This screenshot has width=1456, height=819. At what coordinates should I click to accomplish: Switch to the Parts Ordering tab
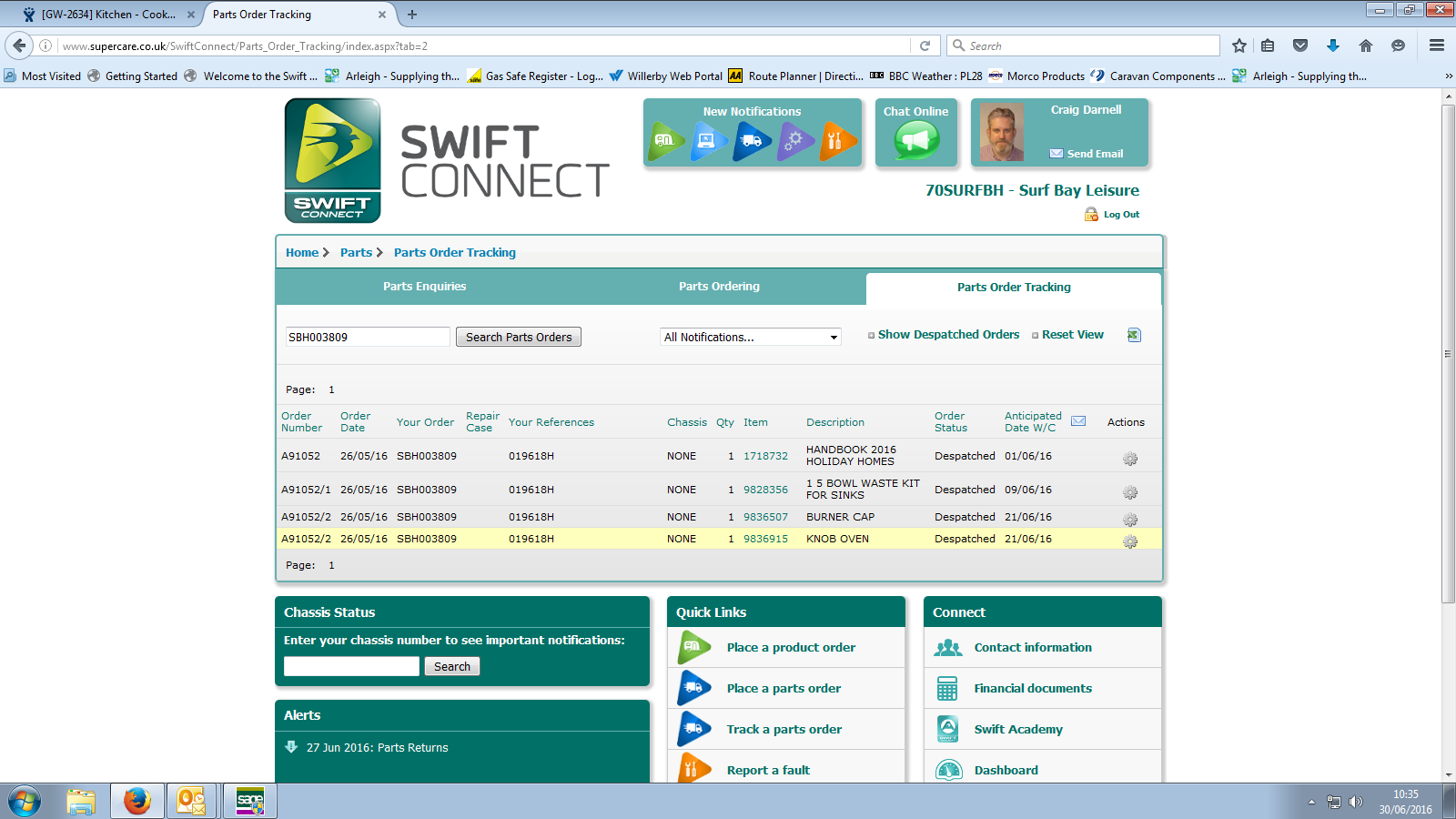[x=719, y=287]
